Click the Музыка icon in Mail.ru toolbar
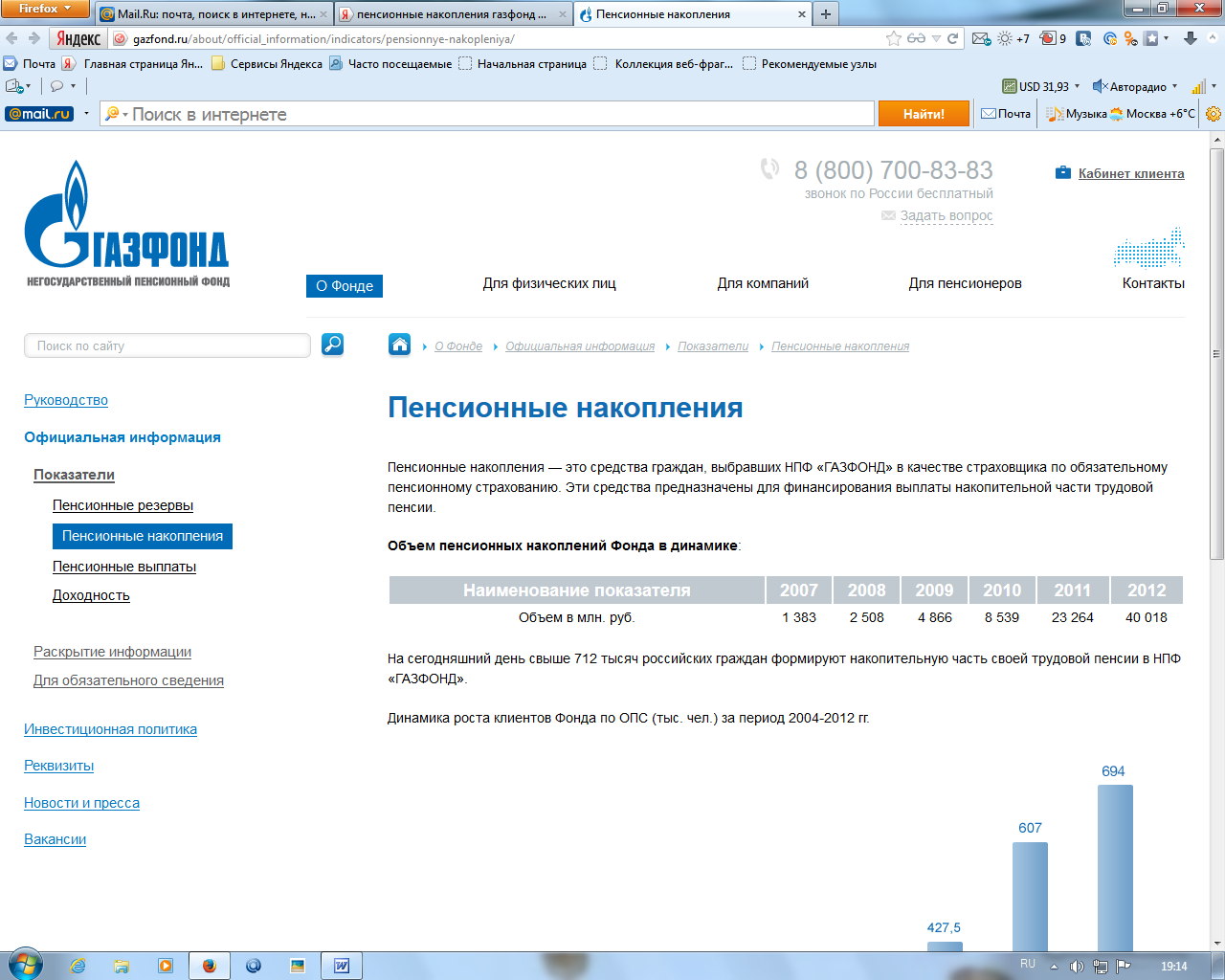 click(1055, 114)
